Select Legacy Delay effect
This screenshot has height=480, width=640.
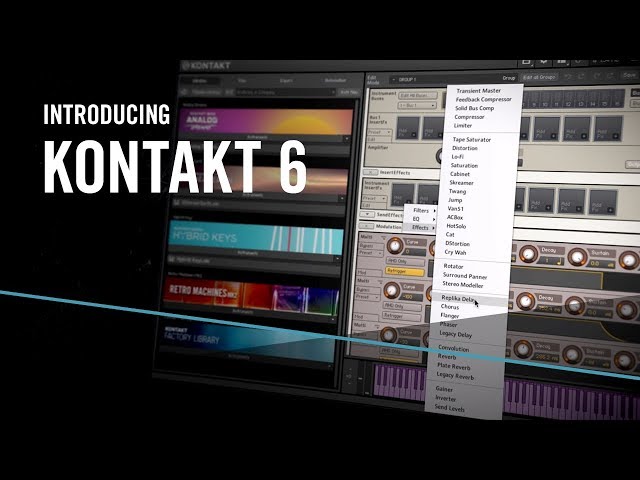[456, 334]
